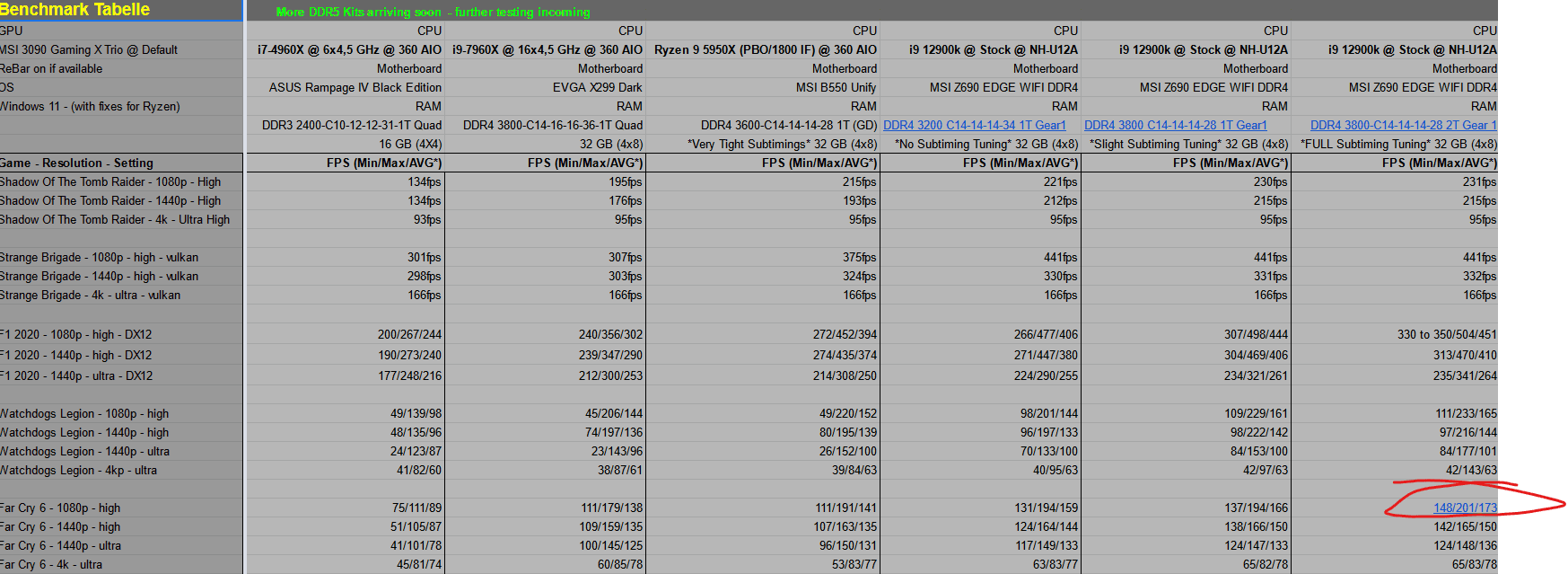Select the 301fps Strange Brigade result
The width and height of the screenshot is (1568, 574).
pos(425,258)
